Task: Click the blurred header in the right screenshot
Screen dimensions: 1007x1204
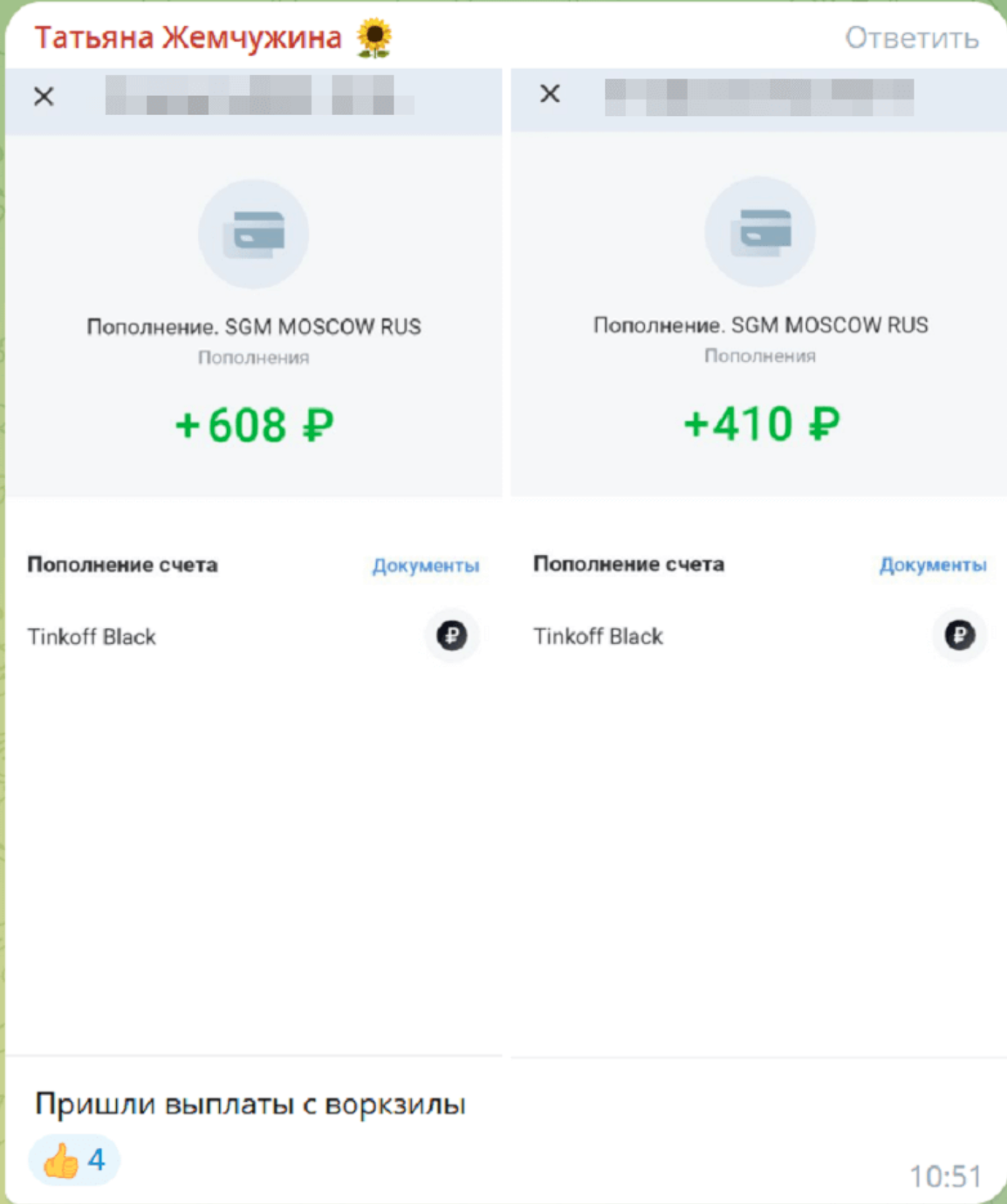Action: (759, 96)
